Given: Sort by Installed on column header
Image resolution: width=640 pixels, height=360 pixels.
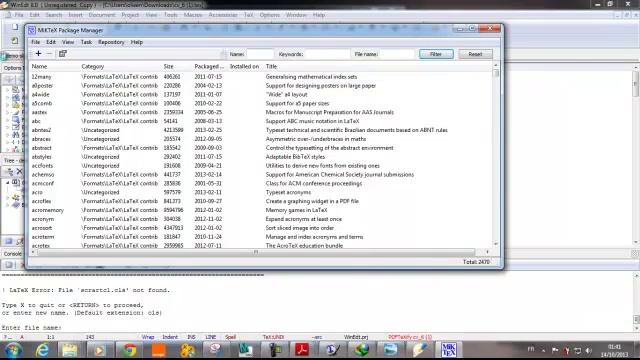Looking at the screenshot, I should click(244, 66).
